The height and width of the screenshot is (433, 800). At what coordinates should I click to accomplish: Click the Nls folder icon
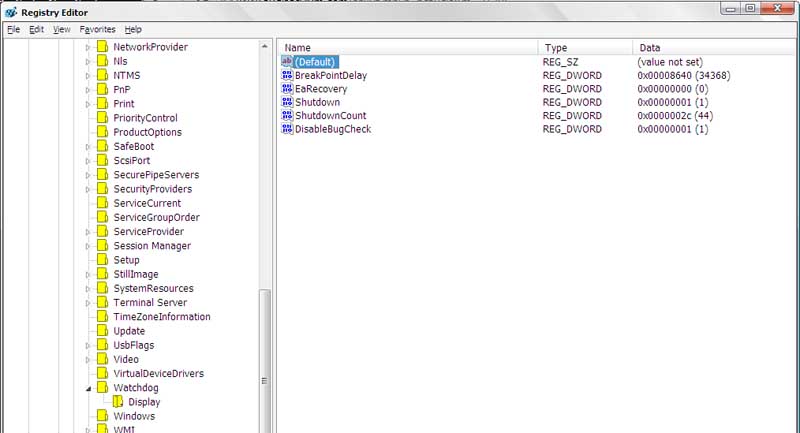[103, 61]
